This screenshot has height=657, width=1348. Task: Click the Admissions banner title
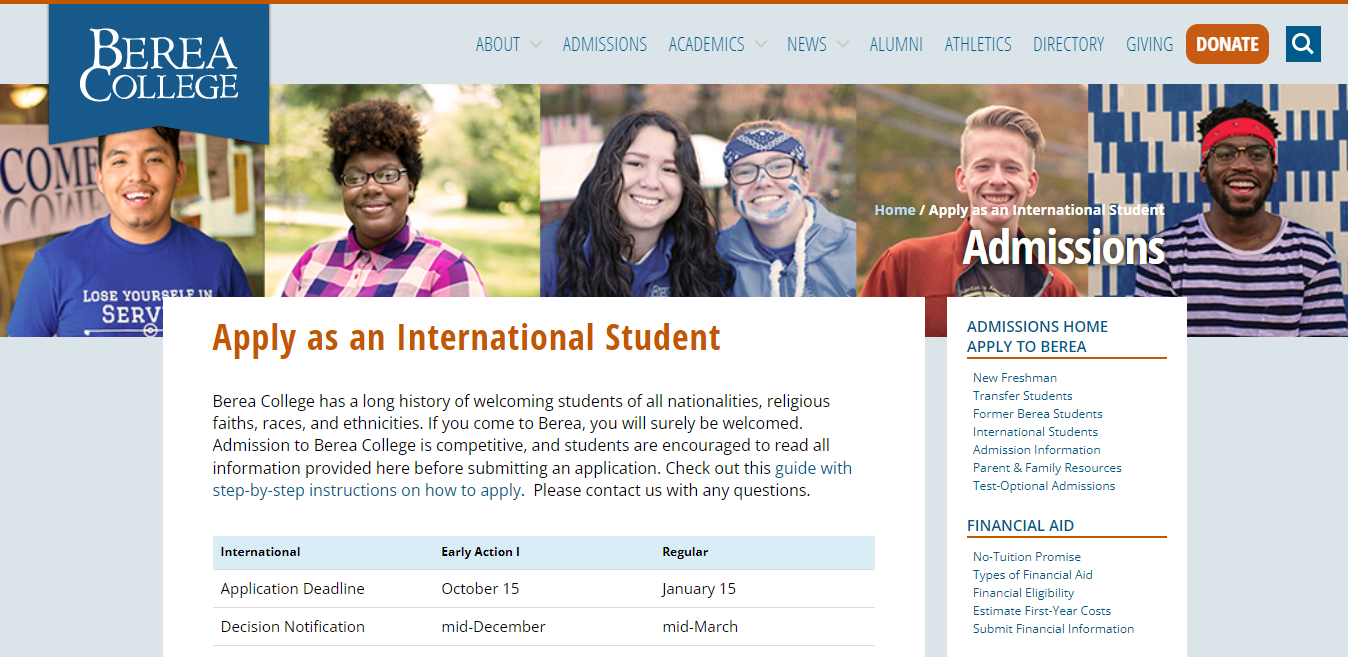tap(1064, 247)
